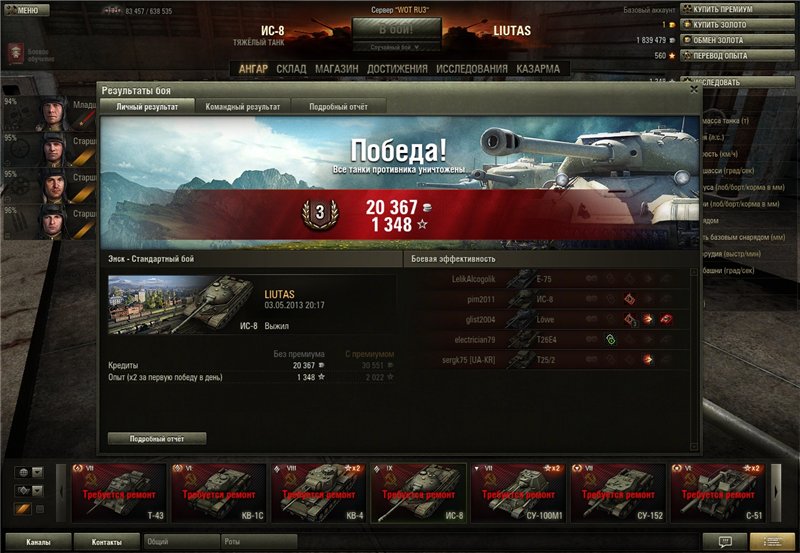
Task: Open the Исследования menu section
Action: click(471, 69)
